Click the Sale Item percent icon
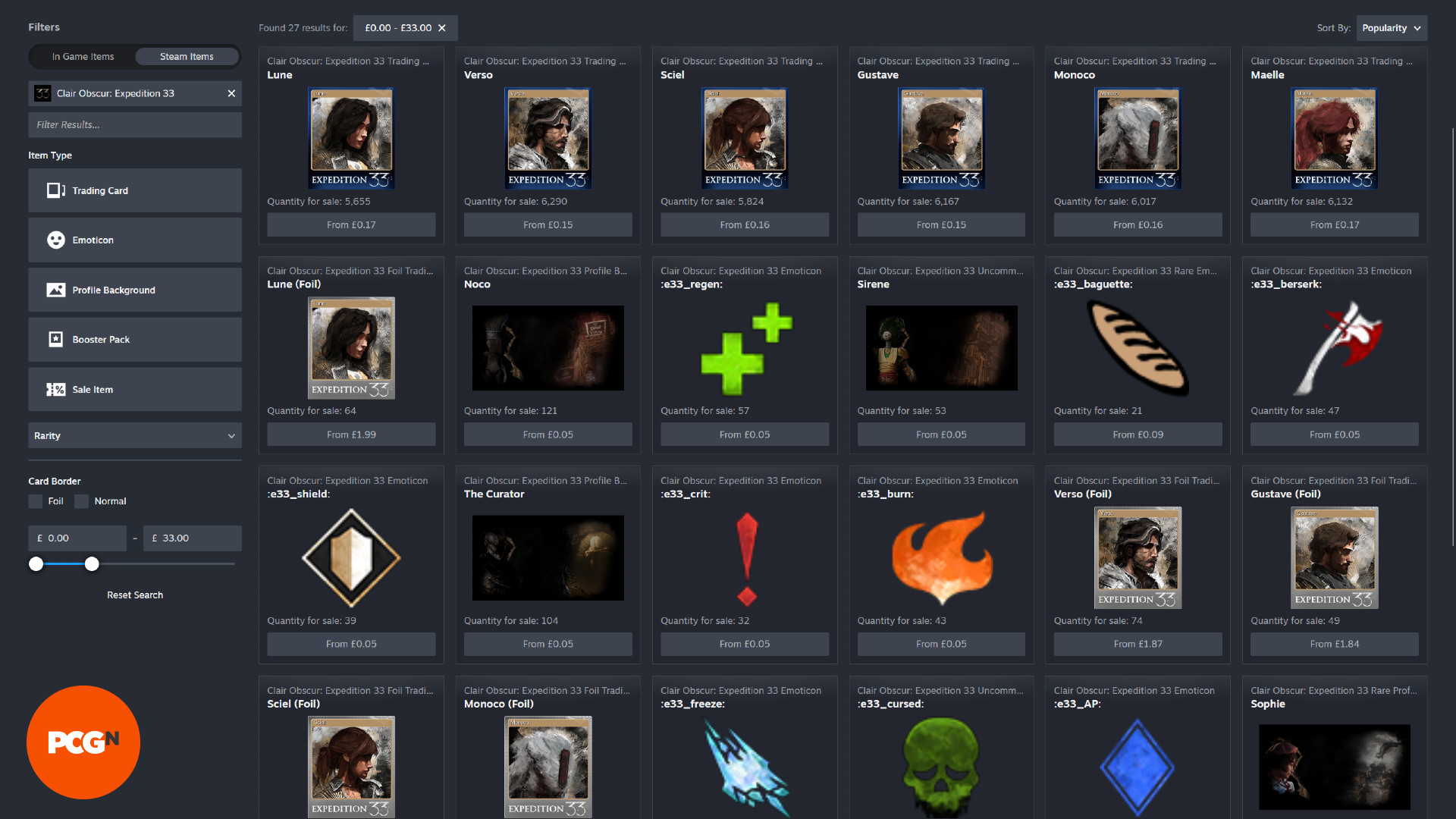The image size is (1456, 819). (x=56, y=389)
